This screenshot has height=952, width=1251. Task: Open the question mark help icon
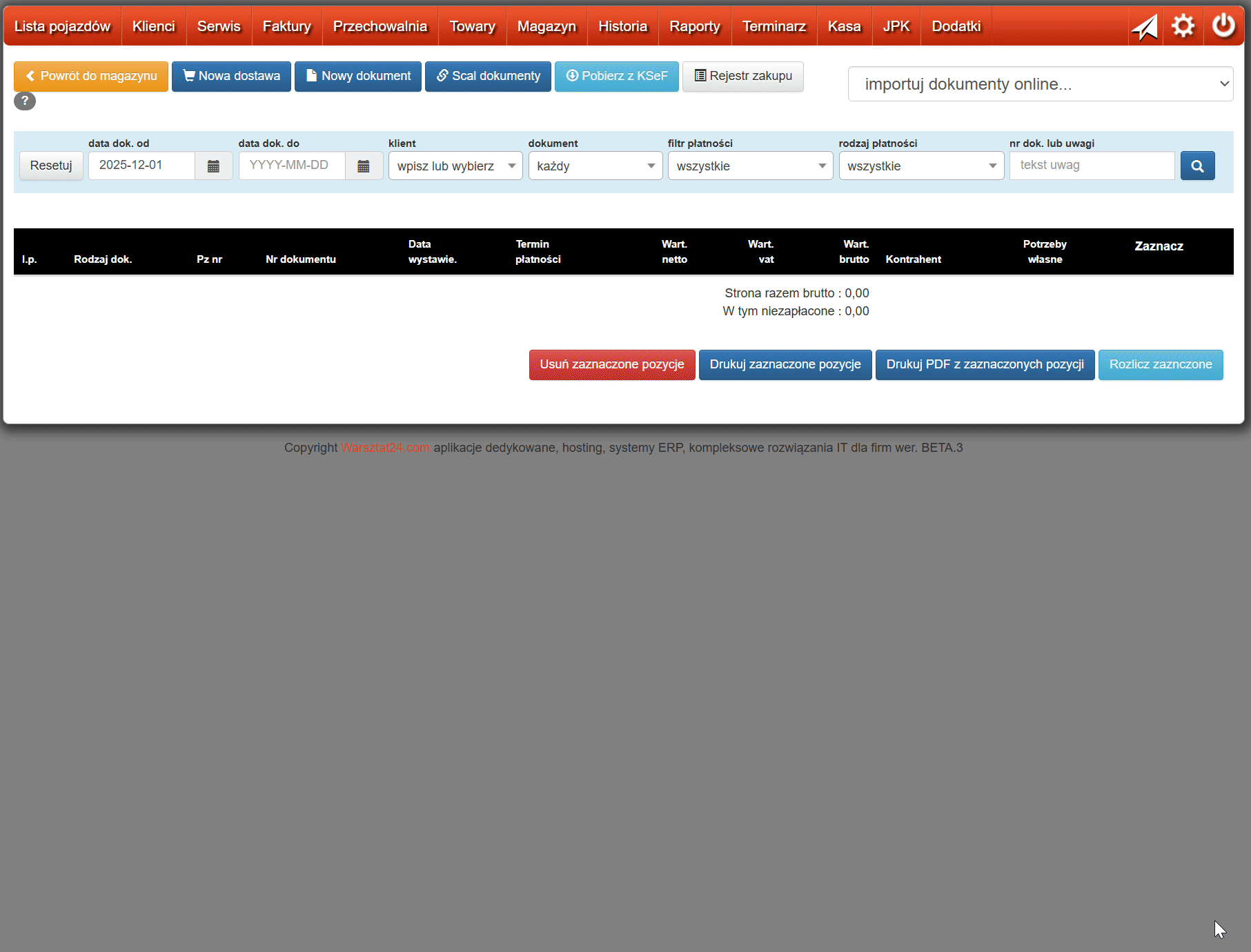click(x=25, y=101)
